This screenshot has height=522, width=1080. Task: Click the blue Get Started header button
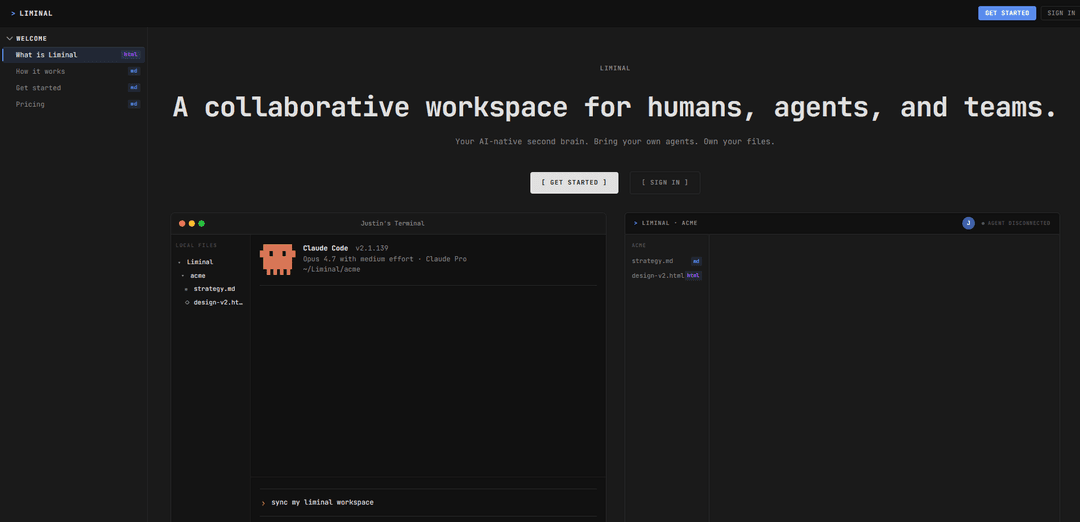click(1006, 13)
